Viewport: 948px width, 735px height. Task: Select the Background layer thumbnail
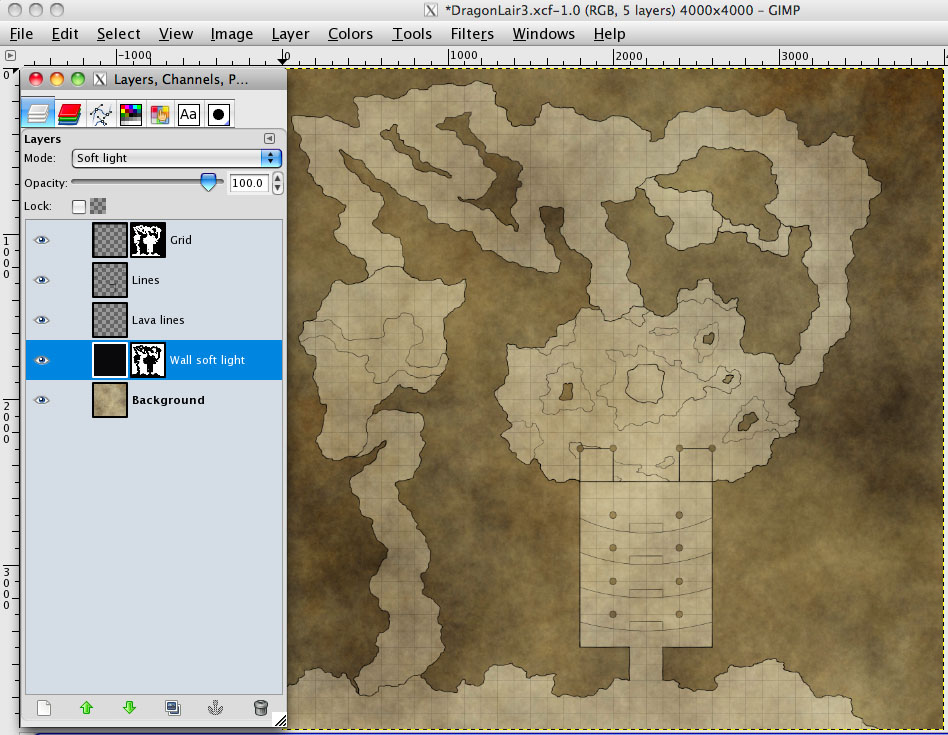(109, 399)
